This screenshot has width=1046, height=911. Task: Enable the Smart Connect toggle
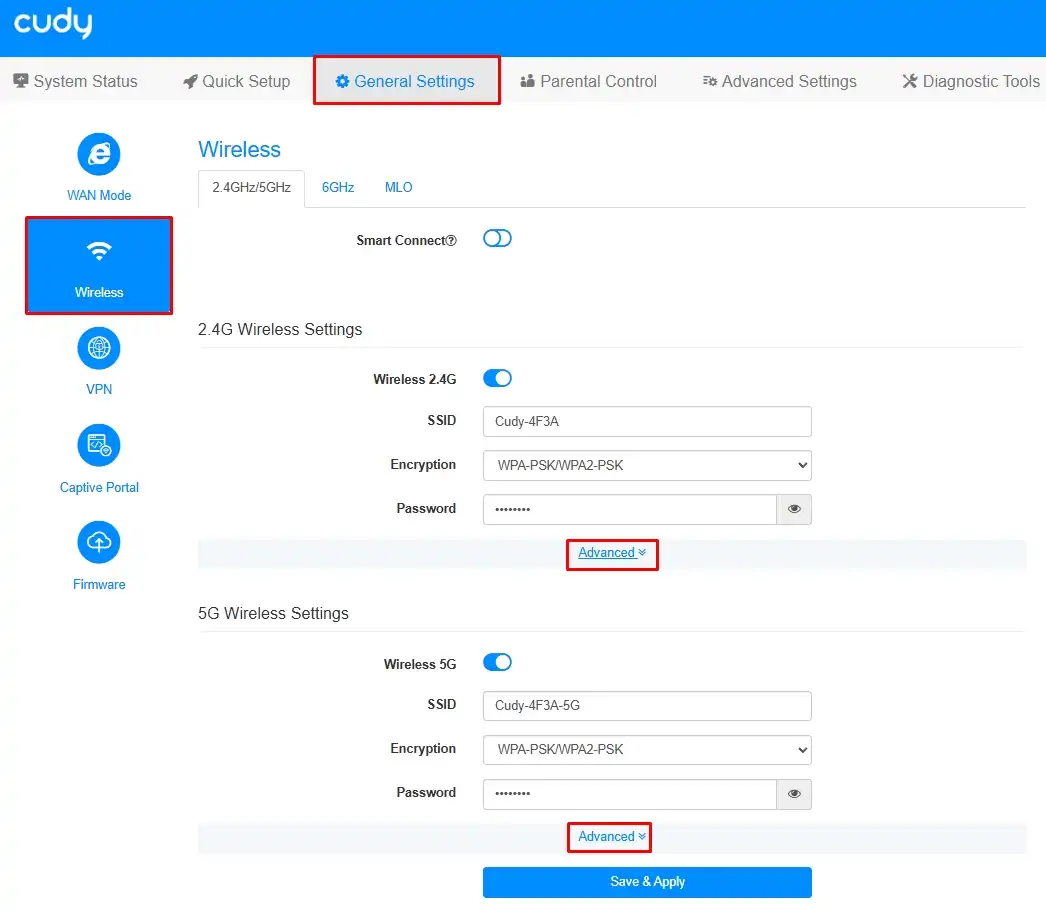click(x=497, y=239)
